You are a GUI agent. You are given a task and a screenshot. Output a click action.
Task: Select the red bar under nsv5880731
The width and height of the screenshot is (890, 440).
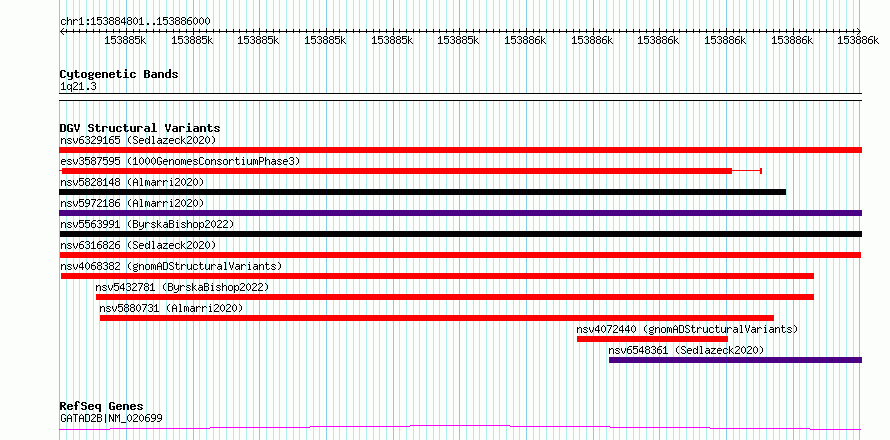pos(436,318)
